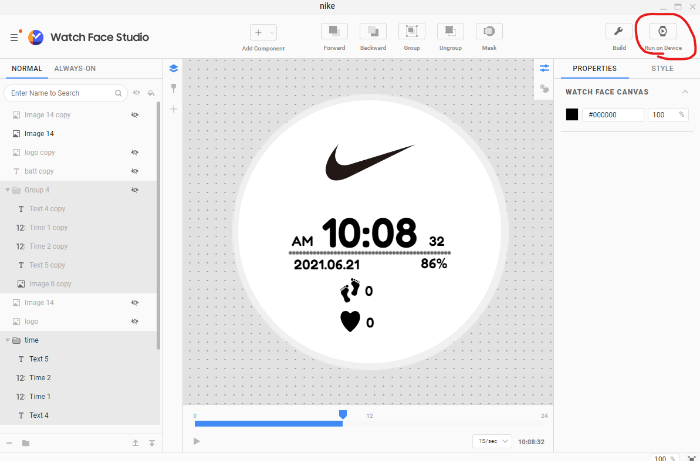
Task: Click the blue timeline progress bar
Action: click(x=269, y=424)
